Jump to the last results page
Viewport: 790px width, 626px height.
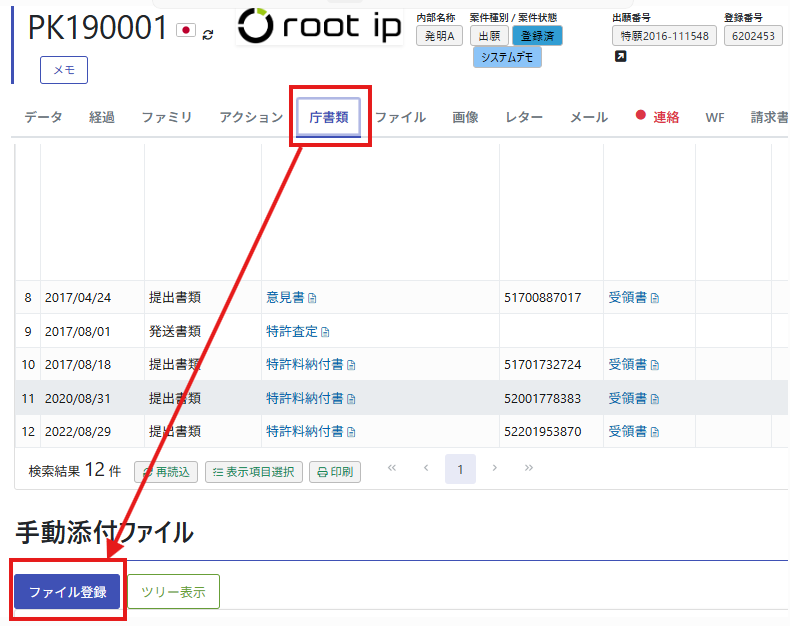(x=529, y=468)
